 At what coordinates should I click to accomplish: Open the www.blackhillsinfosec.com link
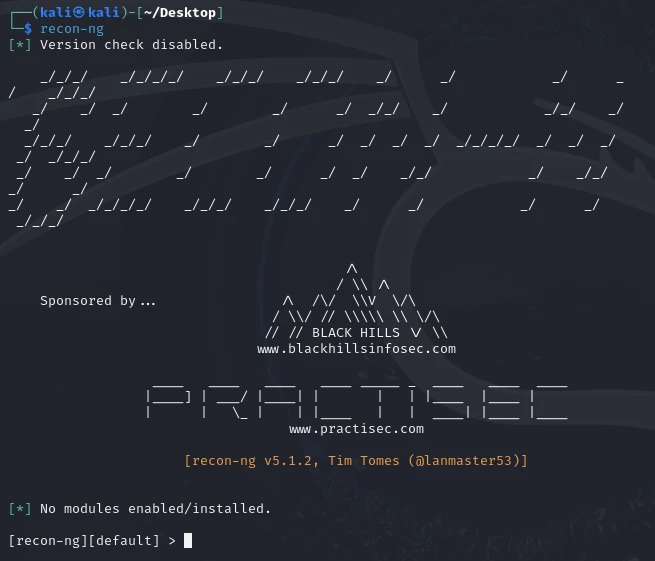pos(356,349)
